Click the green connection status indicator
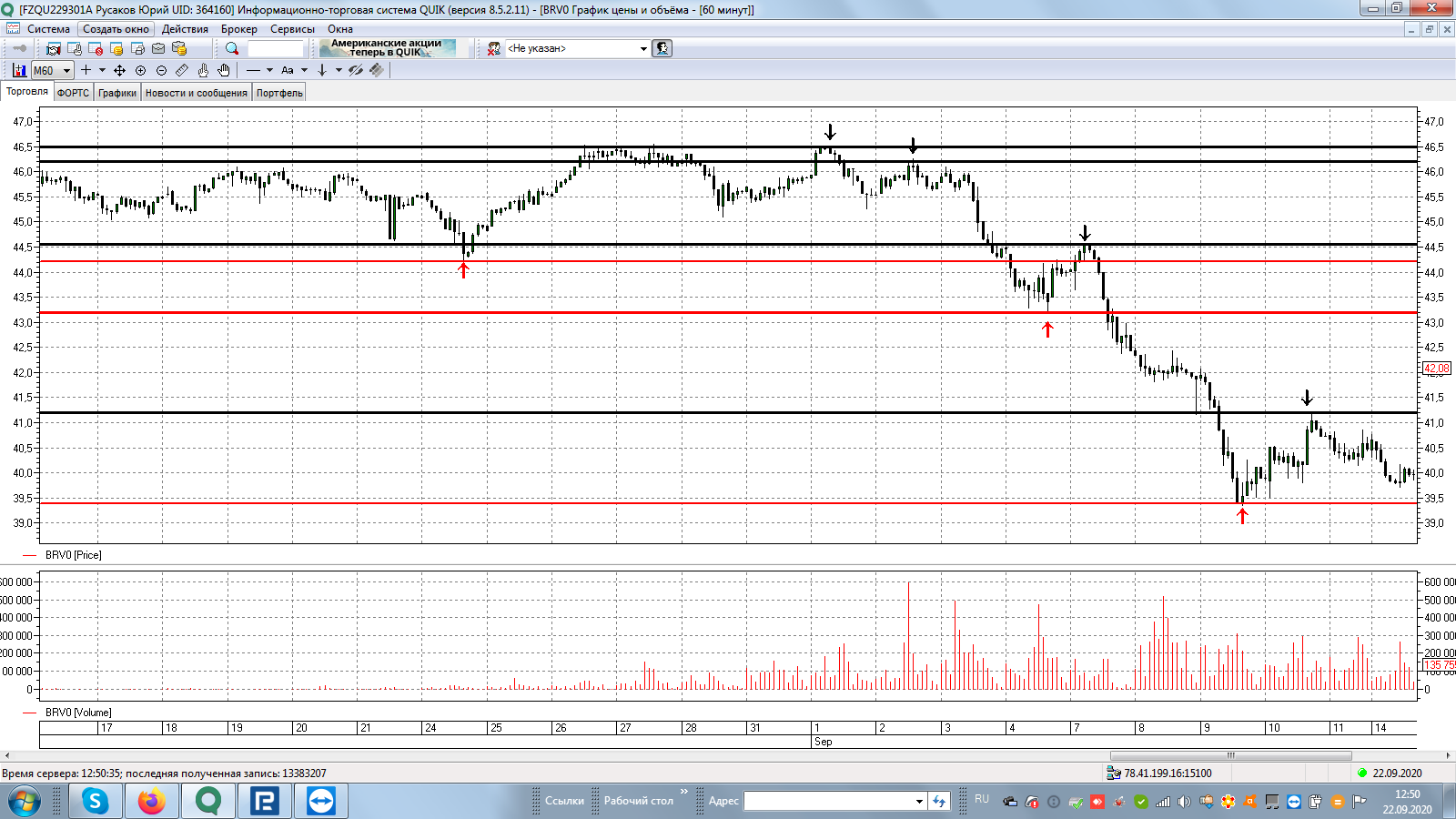 [x=1362, y=773]
